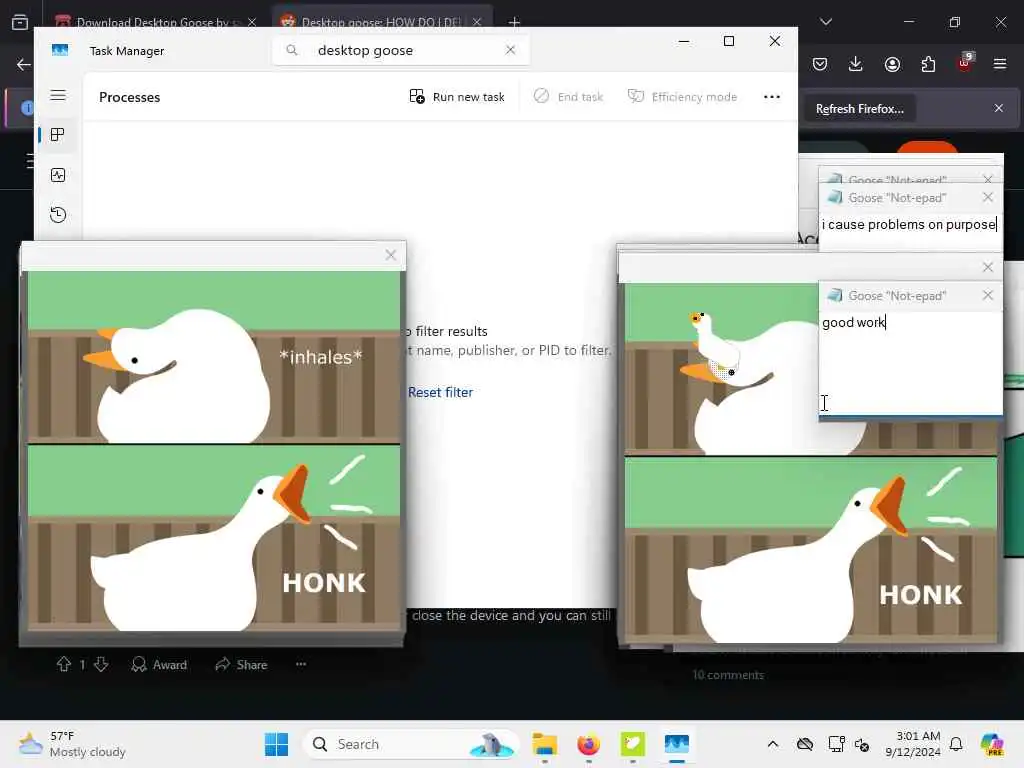Upvote the Reddit post
The image size is (1024, 768).
(63, 664)
